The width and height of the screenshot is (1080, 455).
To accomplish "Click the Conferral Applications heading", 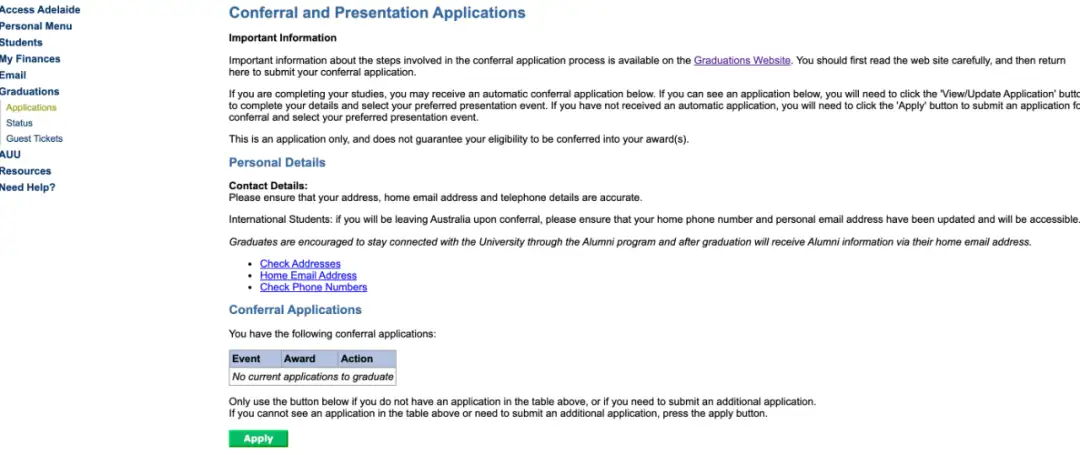I will click(x=295, y=310).
